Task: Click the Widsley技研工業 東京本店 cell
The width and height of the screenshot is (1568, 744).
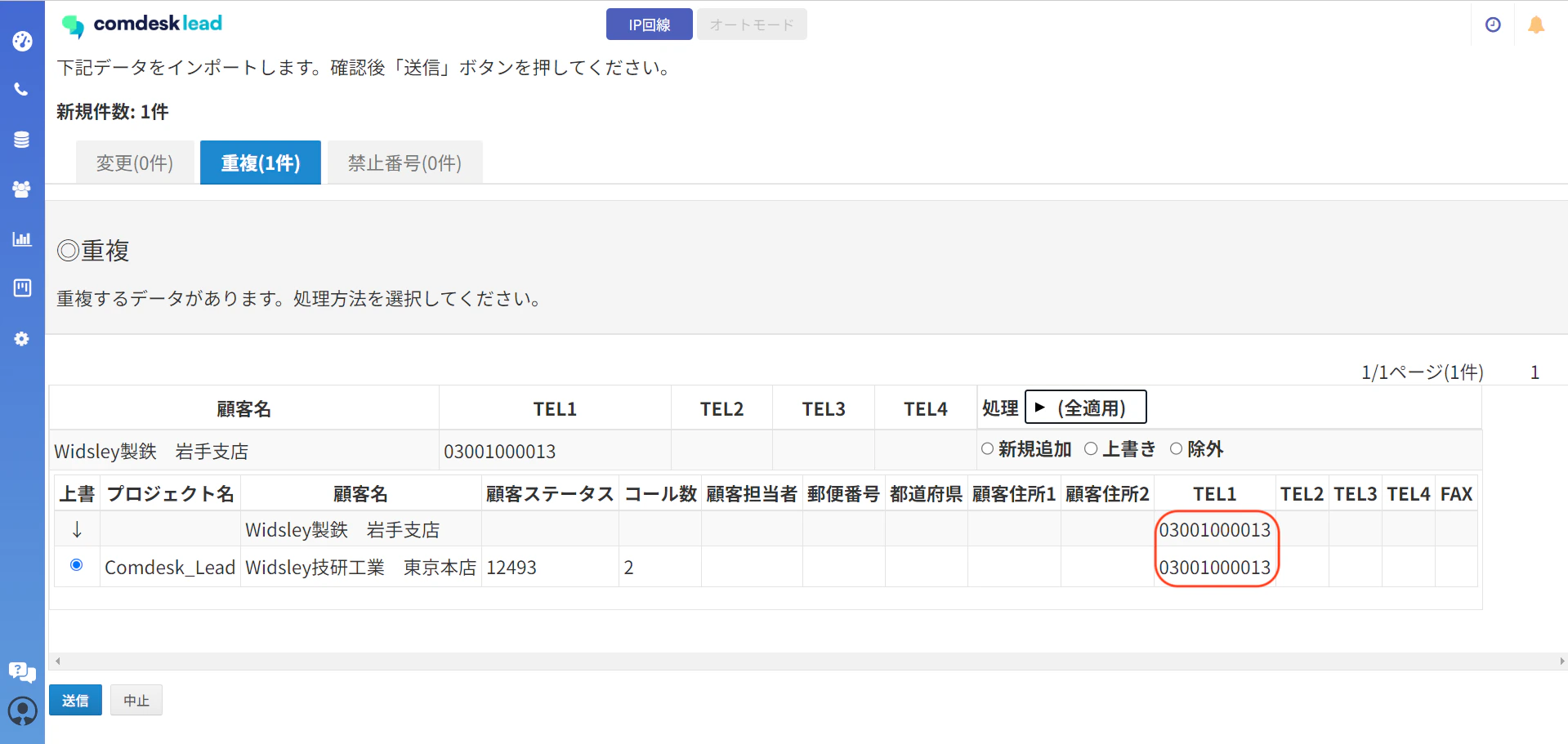Action: tap(360, 567)
